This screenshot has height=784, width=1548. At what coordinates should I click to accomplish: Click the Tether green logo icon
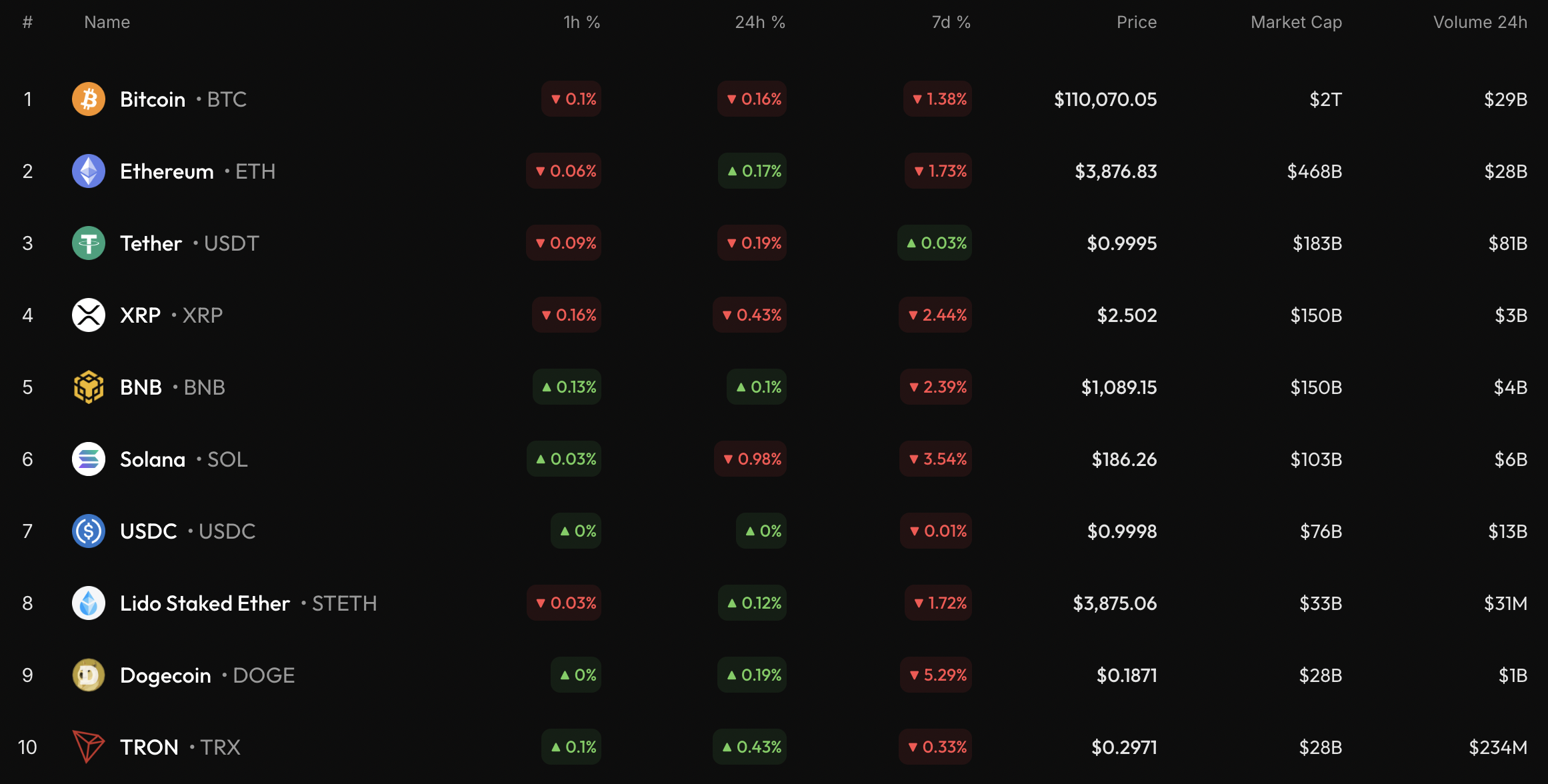click(x=89, y=243)
